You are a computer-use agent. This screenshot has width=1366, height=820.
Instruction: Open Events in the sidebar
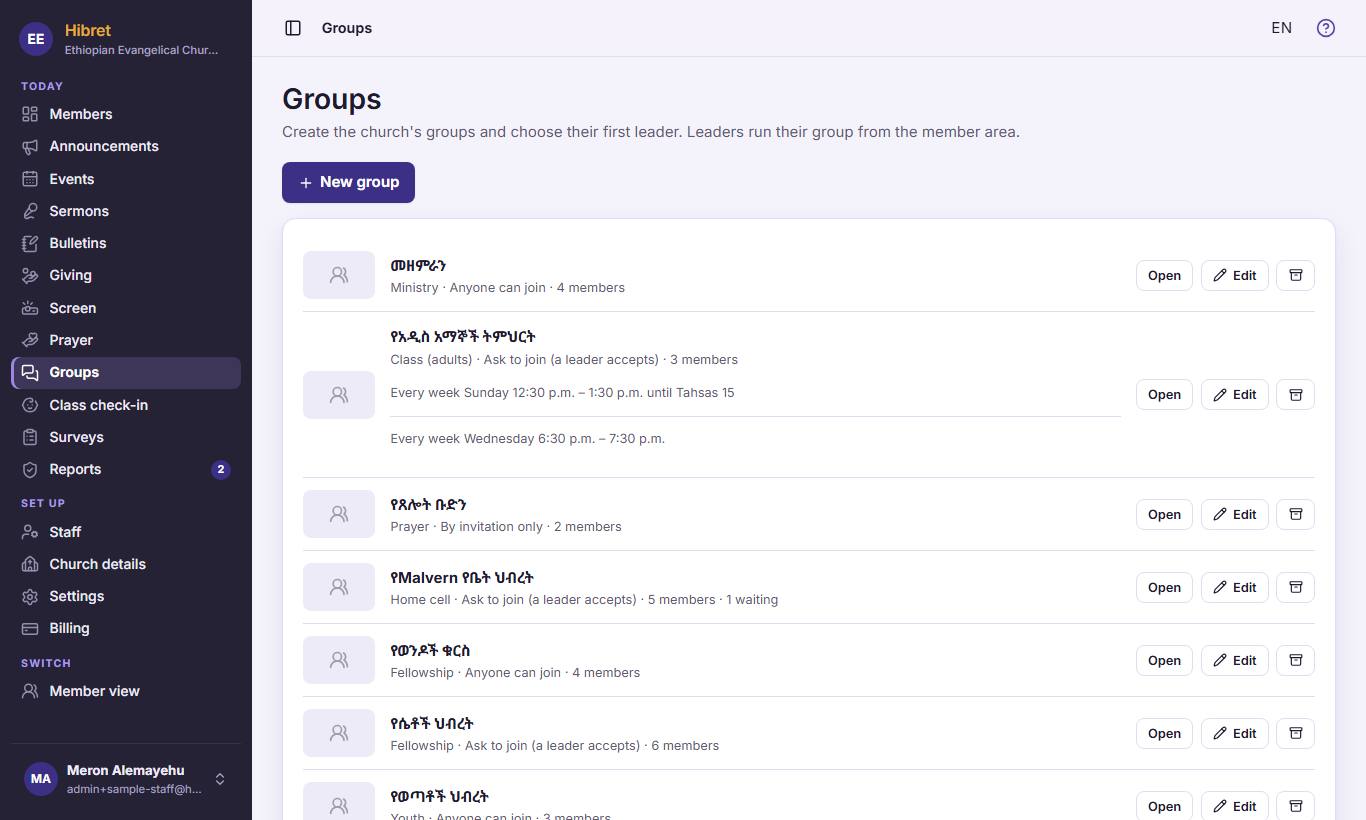click(126, 179)
